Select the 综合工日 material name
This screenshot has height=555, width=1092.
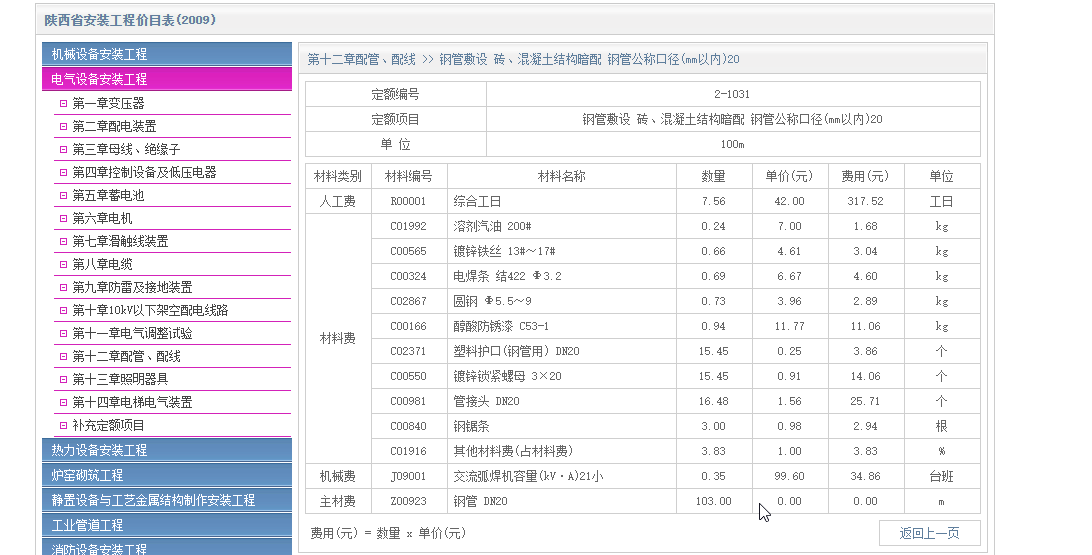click(x=477, y=201)
